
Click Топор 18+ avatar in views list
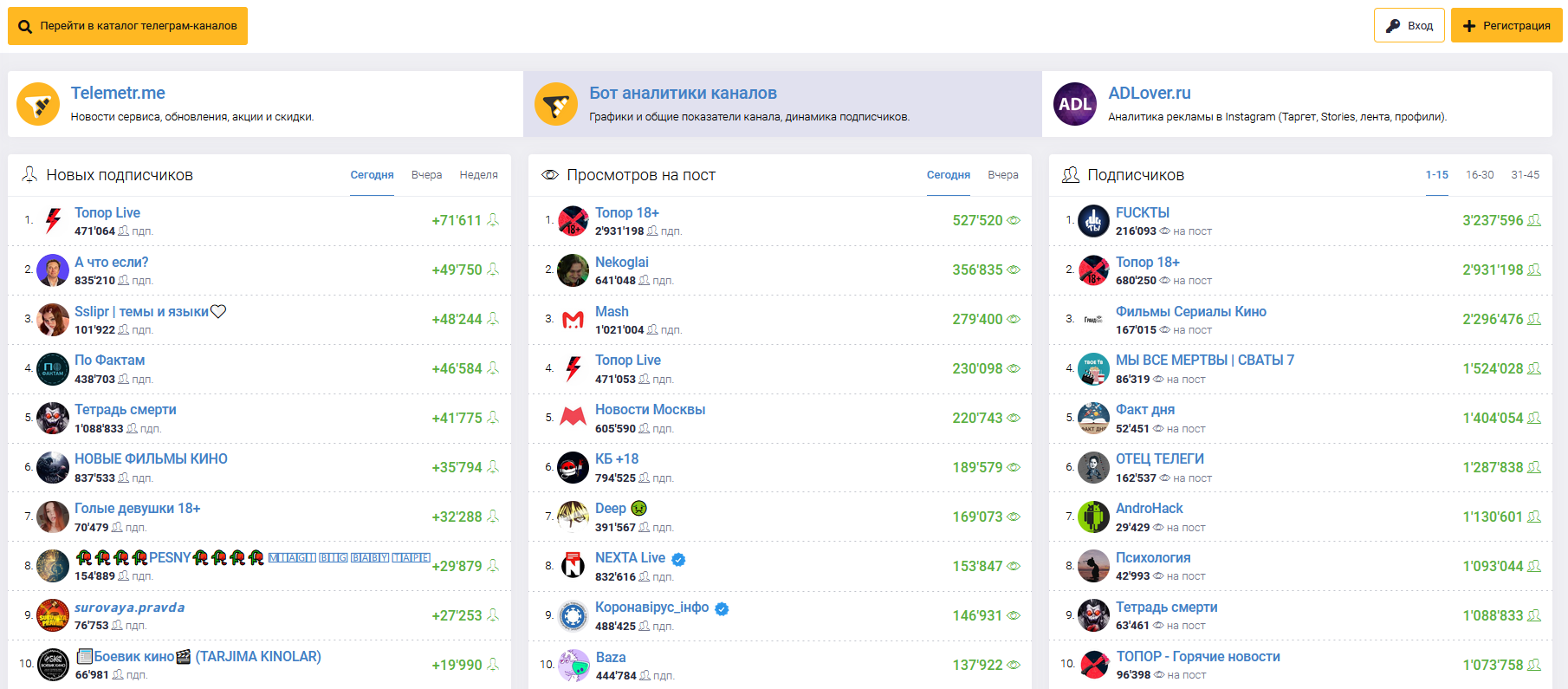(573, 221)
